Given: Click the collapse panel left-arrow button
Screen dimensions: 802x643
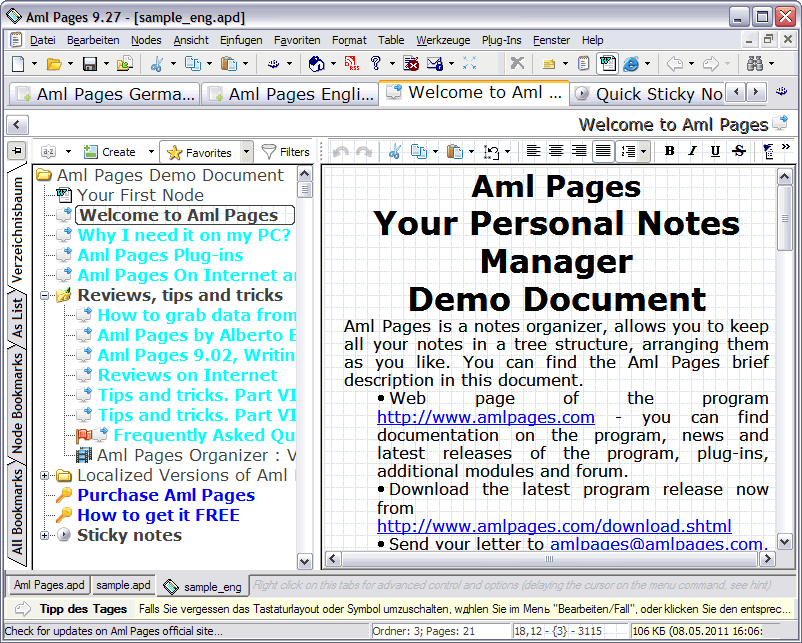Looking at the screenshot, I should tap(17, 124).
